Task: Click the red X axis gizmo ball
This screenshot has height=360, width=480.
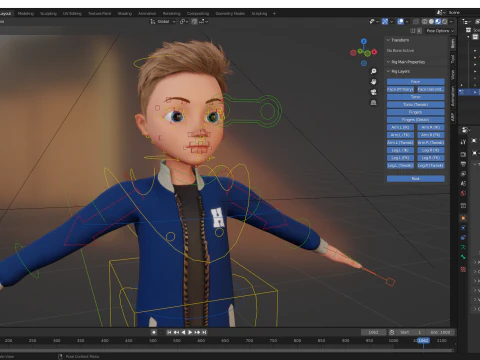Action: (x=374, y=52)
